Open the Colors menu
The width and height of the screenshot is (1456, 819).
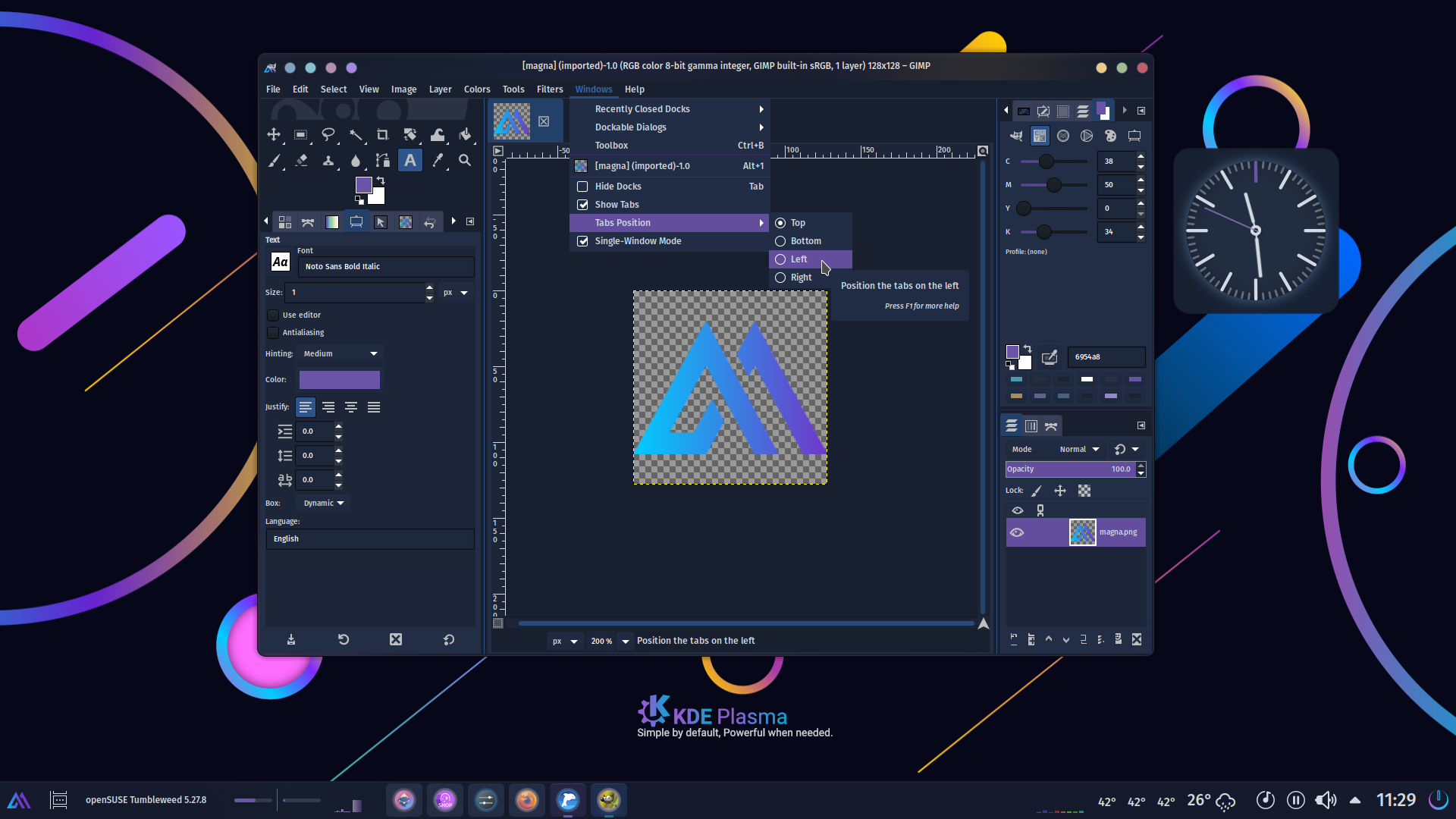(x=477, y=89)
